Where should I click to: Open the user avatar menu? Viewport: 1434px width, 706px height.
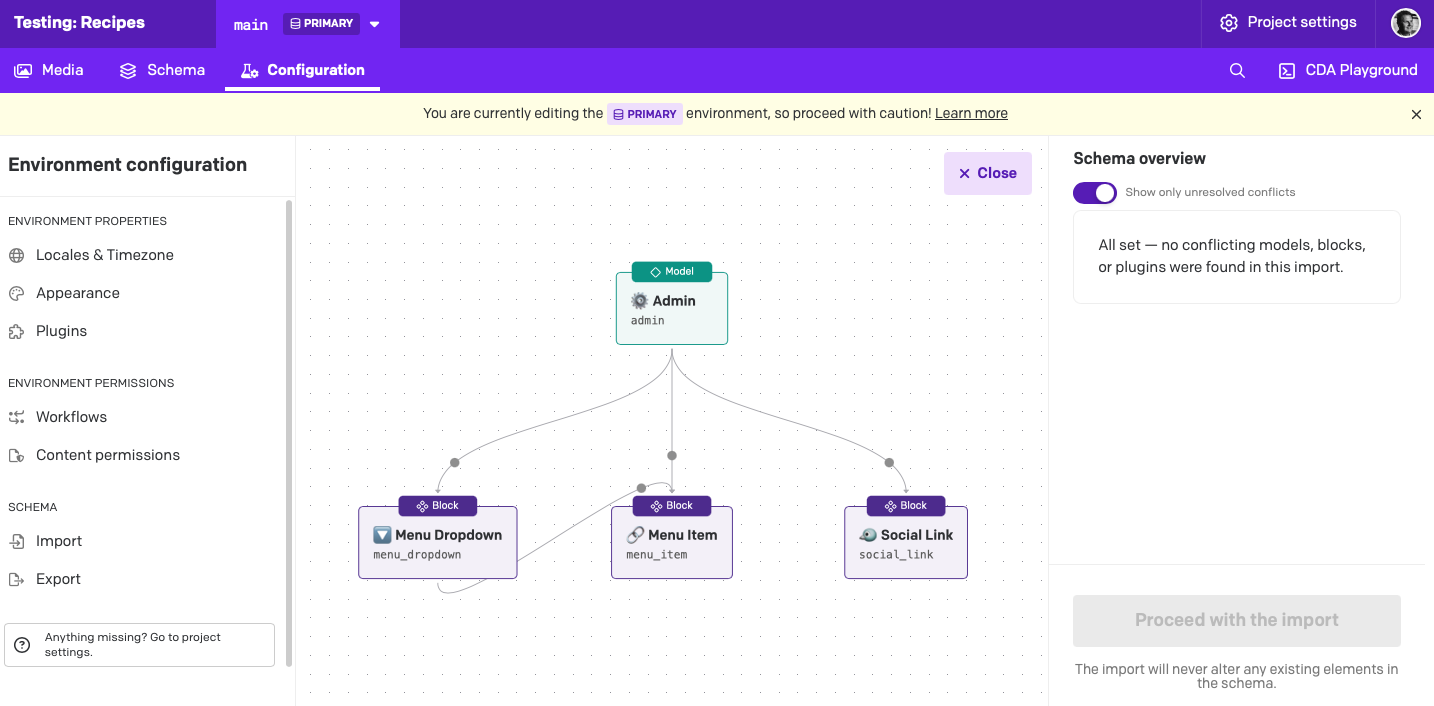[1405, 23]
